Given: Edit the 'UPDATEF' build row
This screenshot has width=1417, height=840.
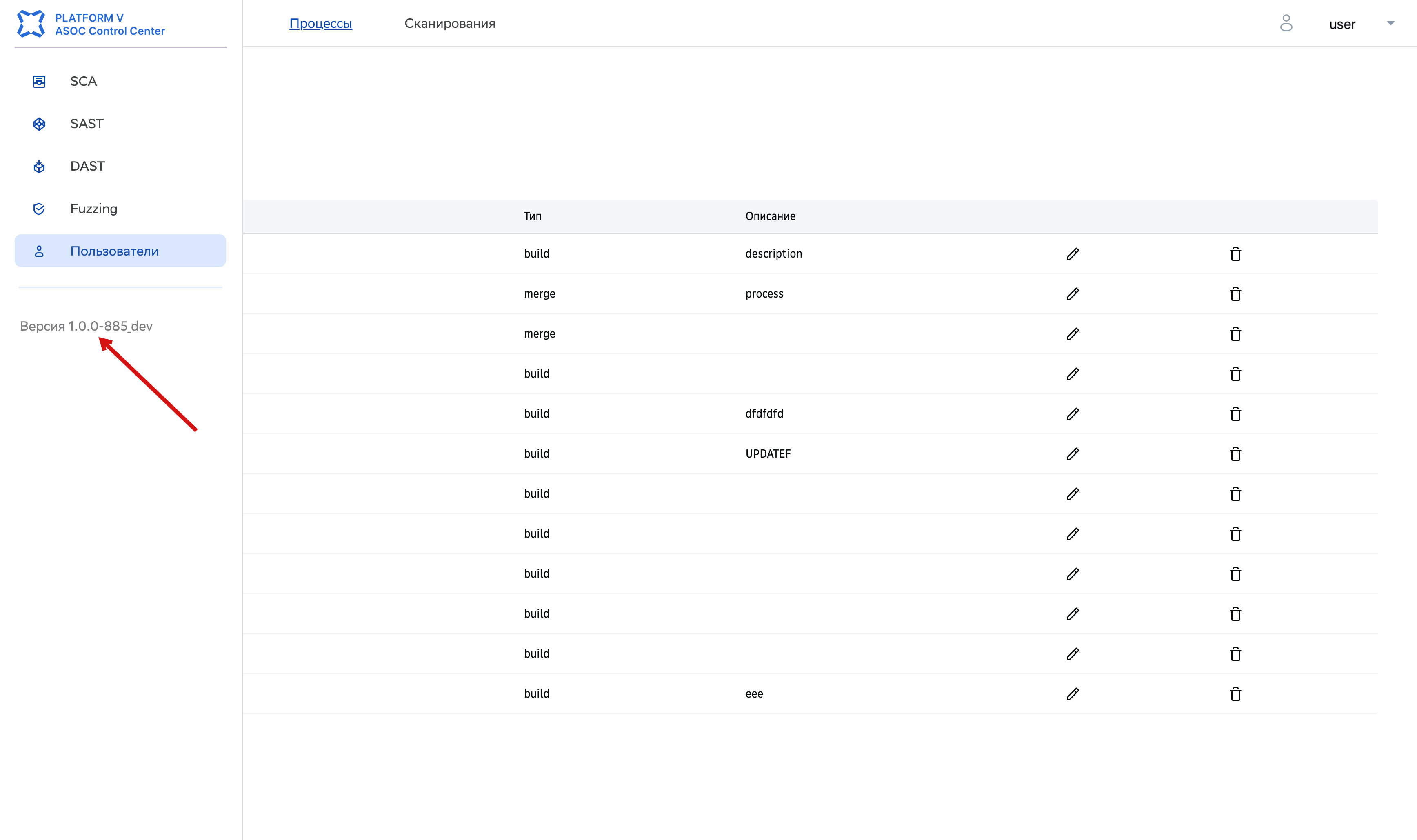Looking at the screenshot, I should pos(1073,454).
